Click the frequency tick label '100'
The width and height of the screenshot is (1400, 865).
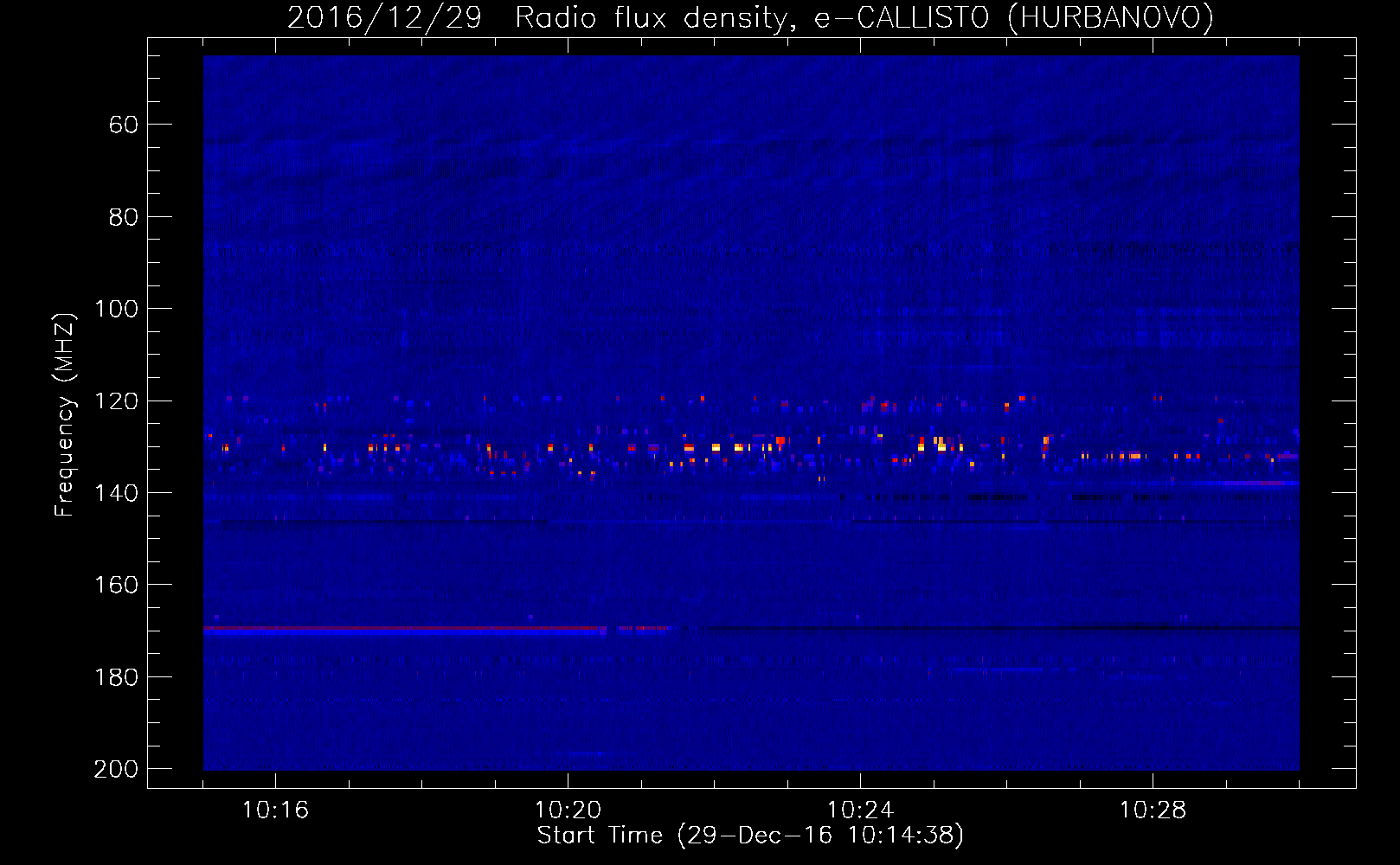coord(116,309)
